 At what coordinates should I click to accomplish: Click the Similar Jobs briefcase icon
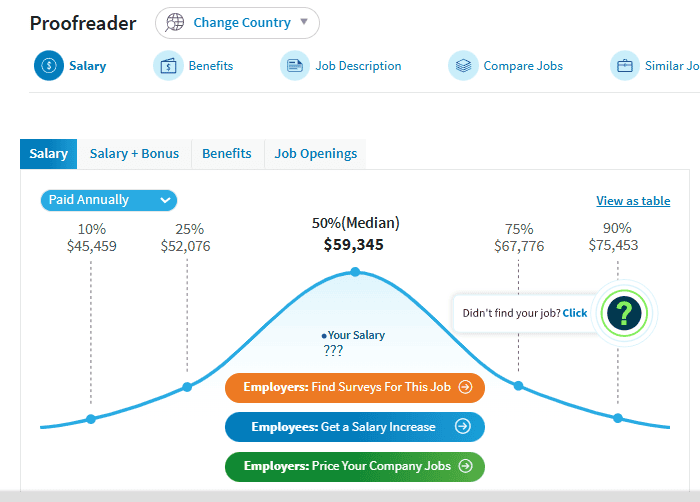coord(625,66)
